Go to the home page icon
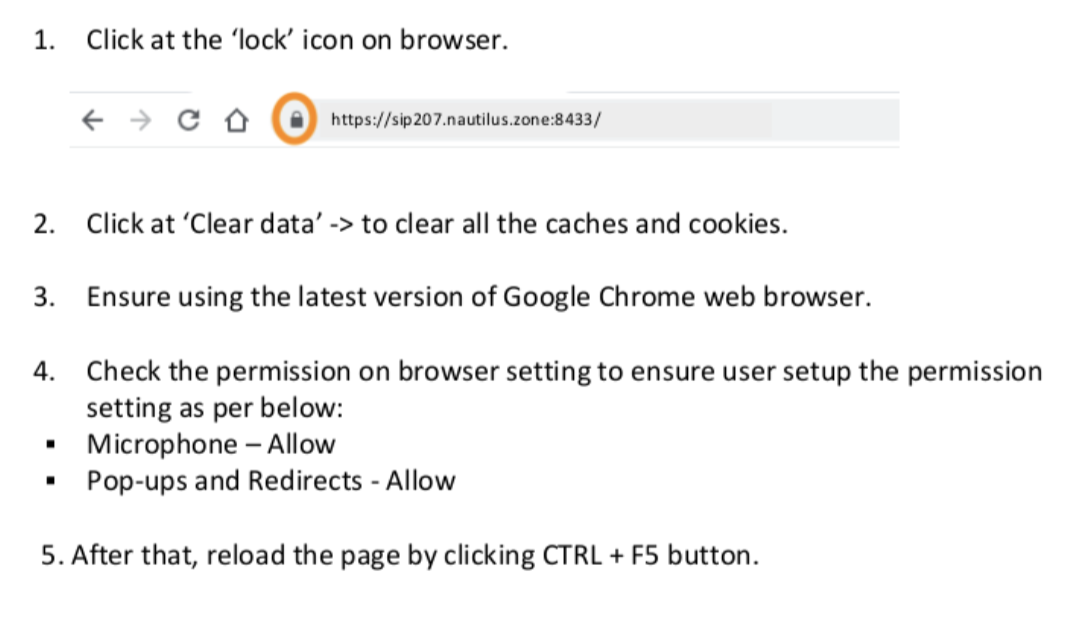 click(236, 120)
